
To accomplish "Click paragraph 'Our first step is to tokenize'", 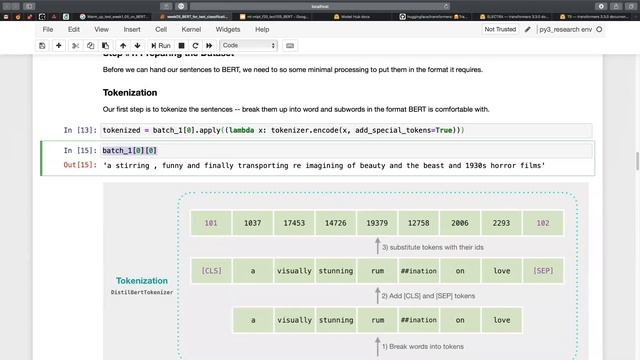I will pyautogui.click(x=296, y=109).
